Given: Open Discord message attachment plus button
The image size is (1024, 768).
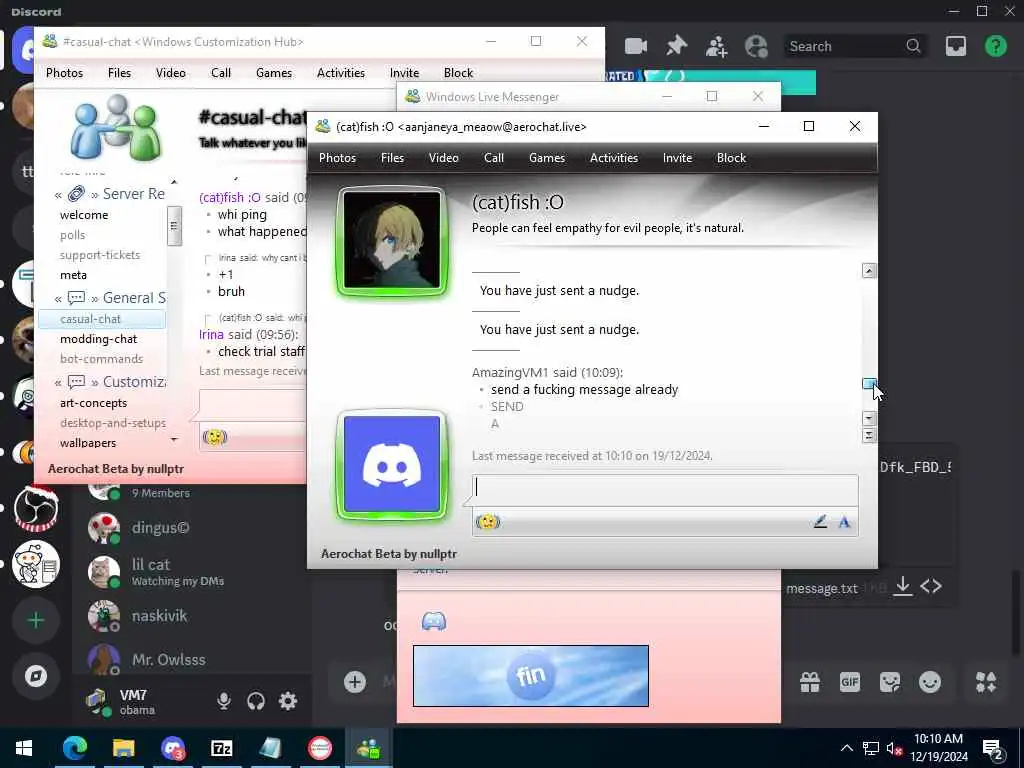Looking at the screenshot, I should [x=355, y=682].
